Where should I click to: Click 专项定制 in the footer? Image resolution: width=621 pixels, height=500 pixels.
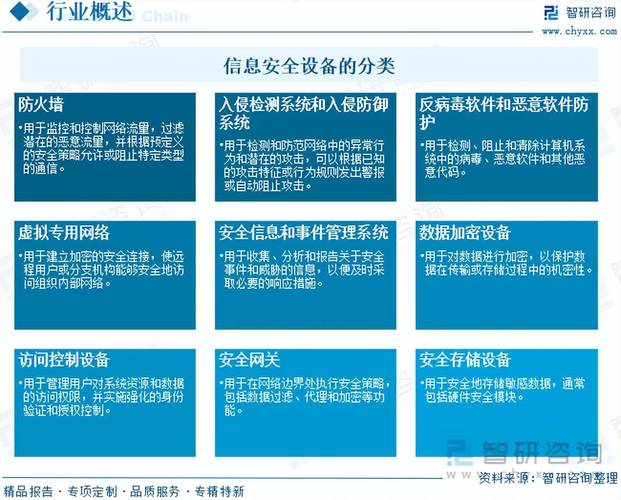pyautogui.click(x=93, y=491)
